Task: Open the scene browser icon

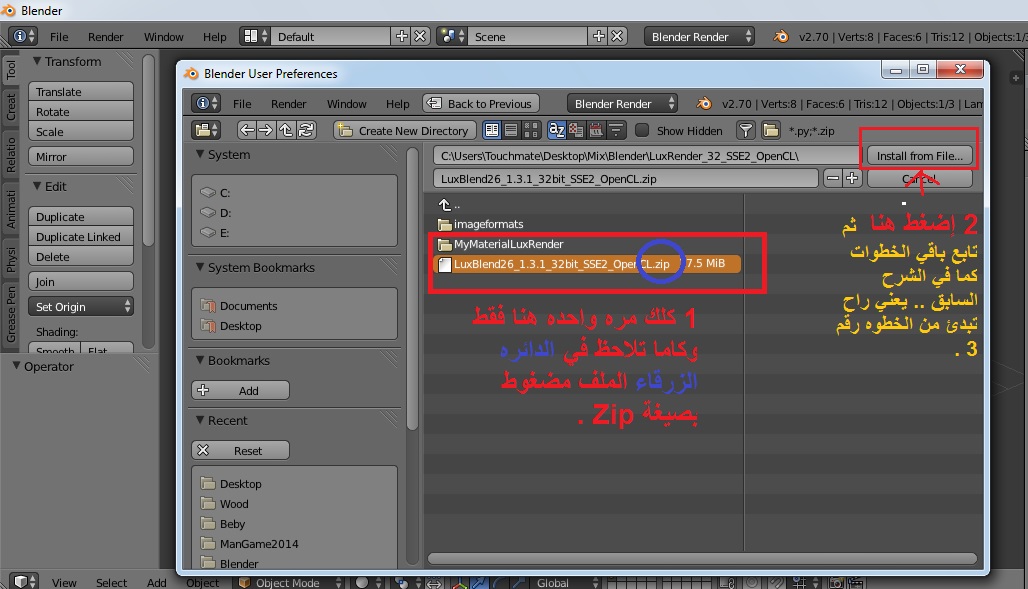Action: pyautogui.click(x=452, y=36)
